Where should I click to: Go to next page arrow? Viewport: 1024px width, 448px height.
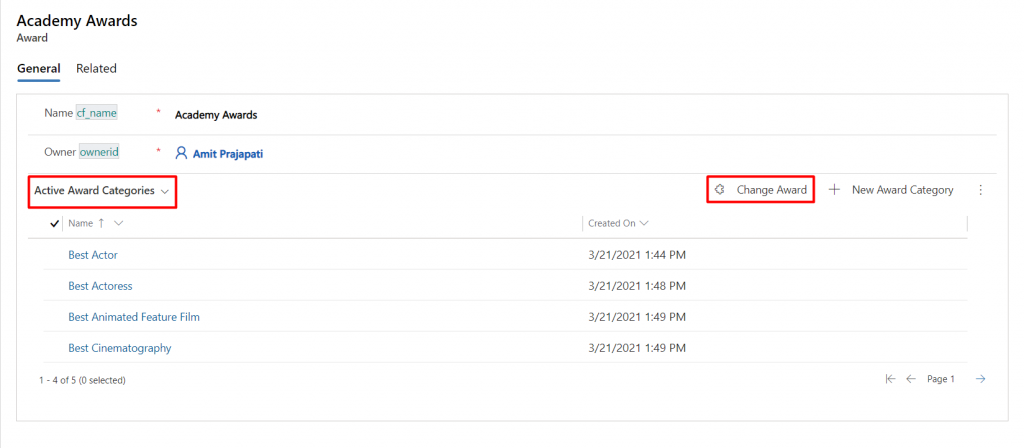point(980,379)
